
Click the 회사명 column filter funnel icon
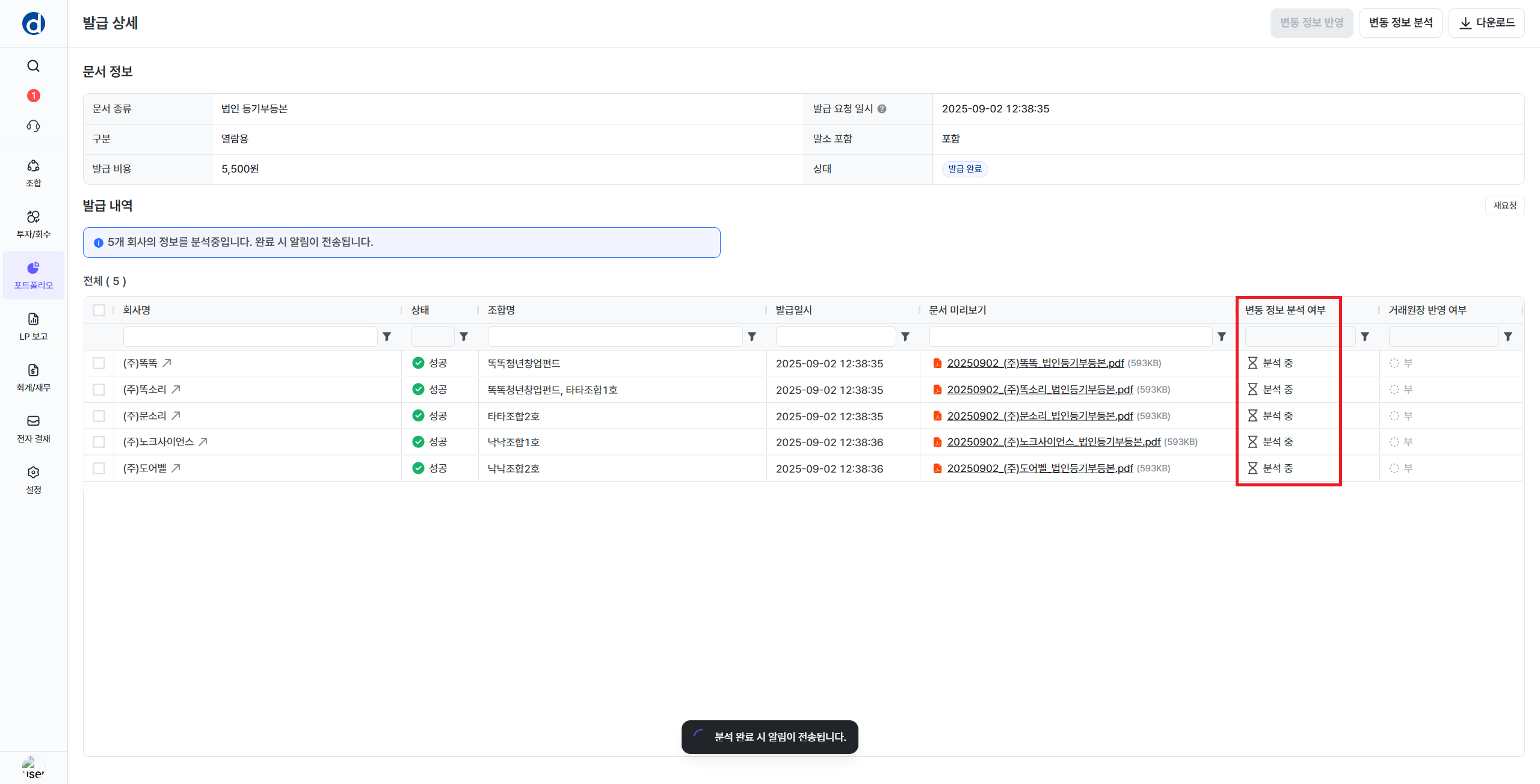387,337
